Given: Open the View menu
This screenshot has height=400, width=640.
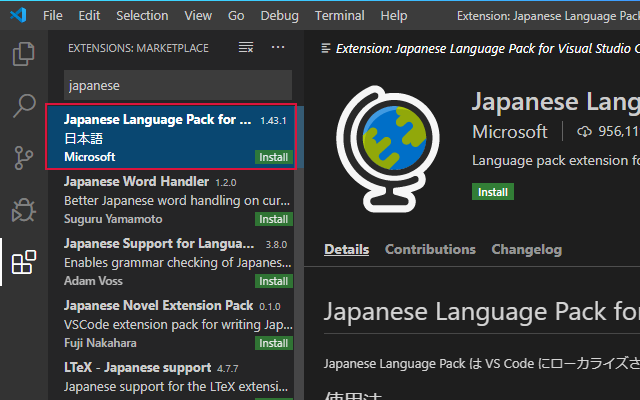Looking at the screenshot, I should click(198, 16).
